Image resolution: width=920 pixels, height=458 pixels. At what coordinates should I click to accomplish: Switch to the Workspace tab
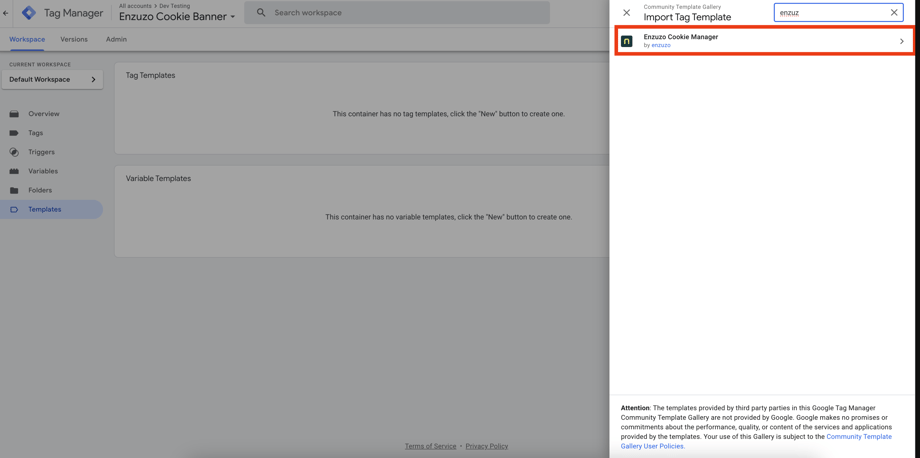[x=27, y=39]
